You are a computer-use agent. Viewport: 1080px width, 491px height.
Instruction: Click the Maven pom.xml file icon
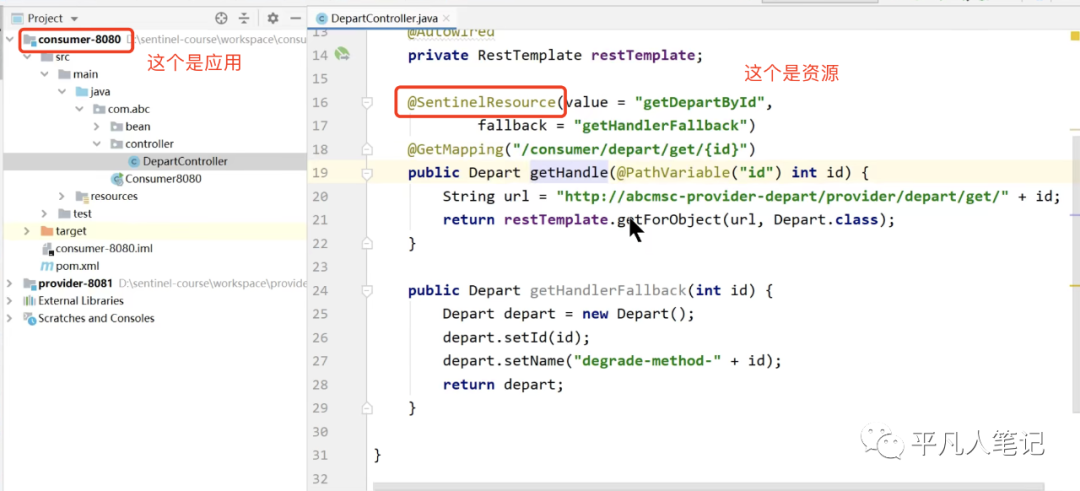point(47,266)
